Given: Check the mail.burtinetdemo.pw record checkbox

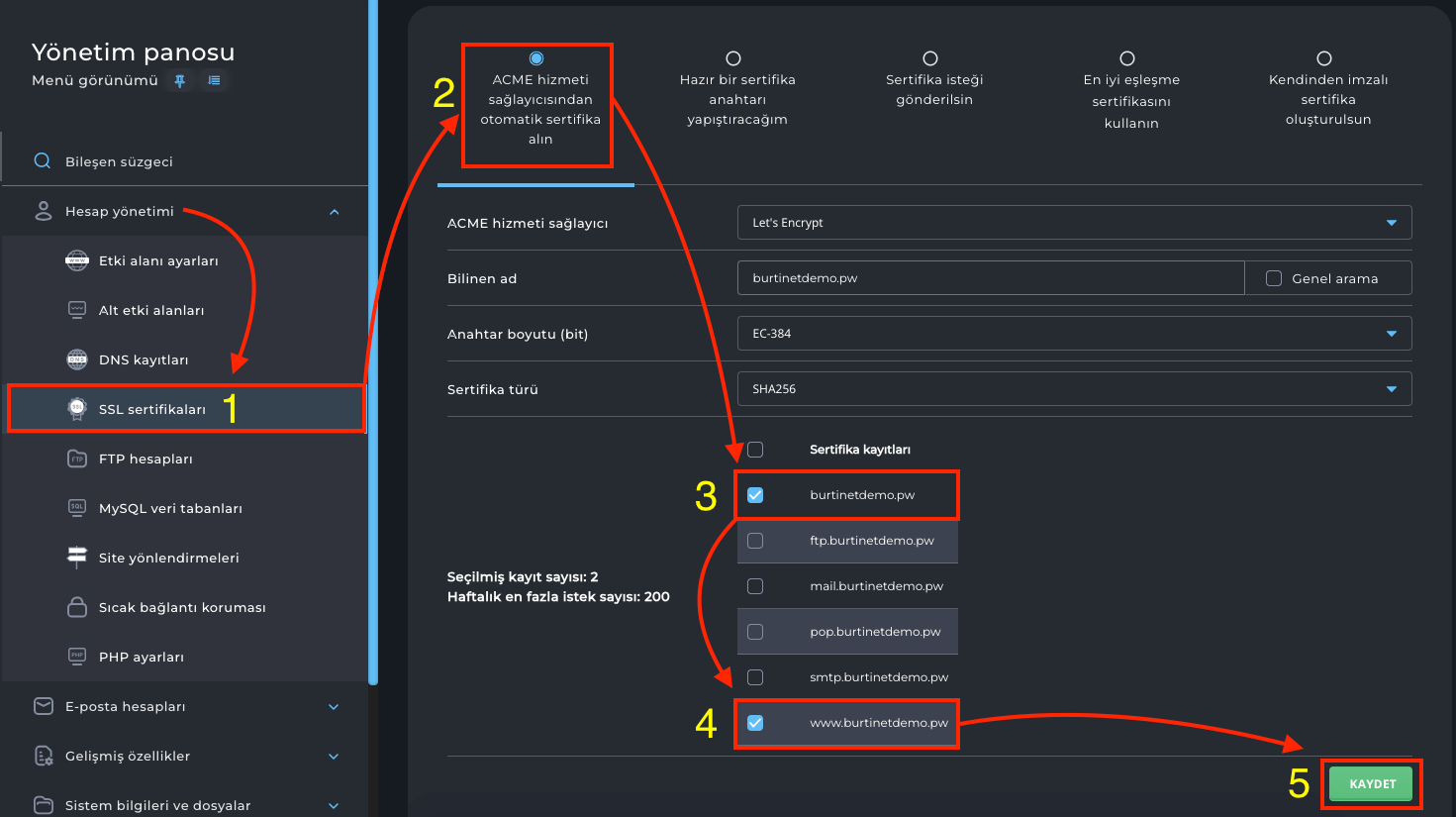Looking at the screenshot, I should coord(755,586).
